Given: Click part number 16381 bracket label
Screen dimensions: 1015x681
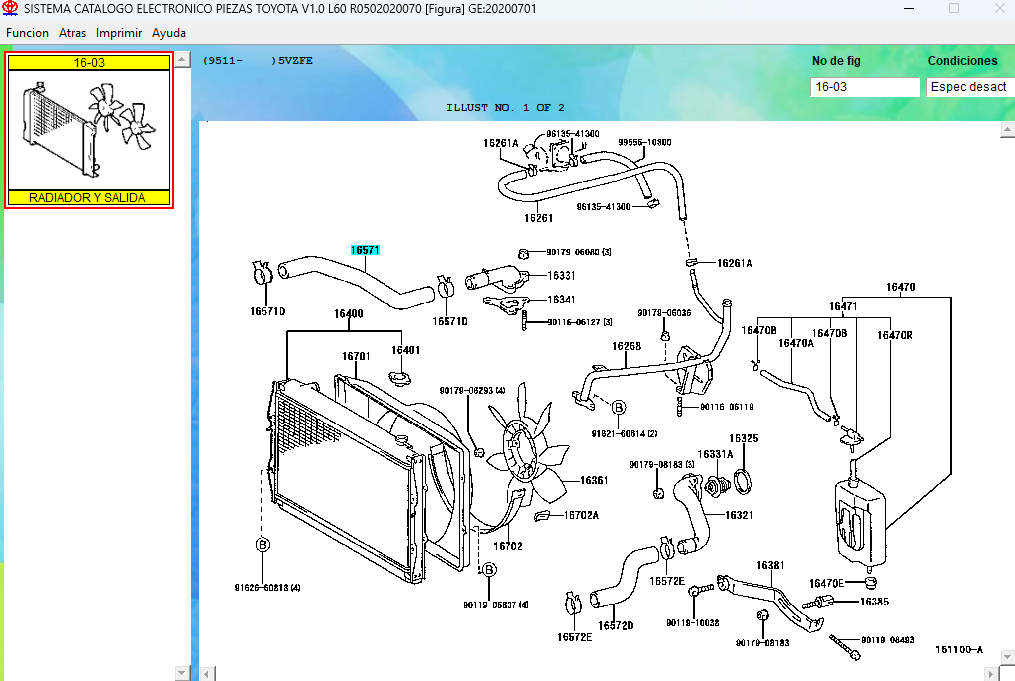Looking at the screenshot, I should click(770, 565).
